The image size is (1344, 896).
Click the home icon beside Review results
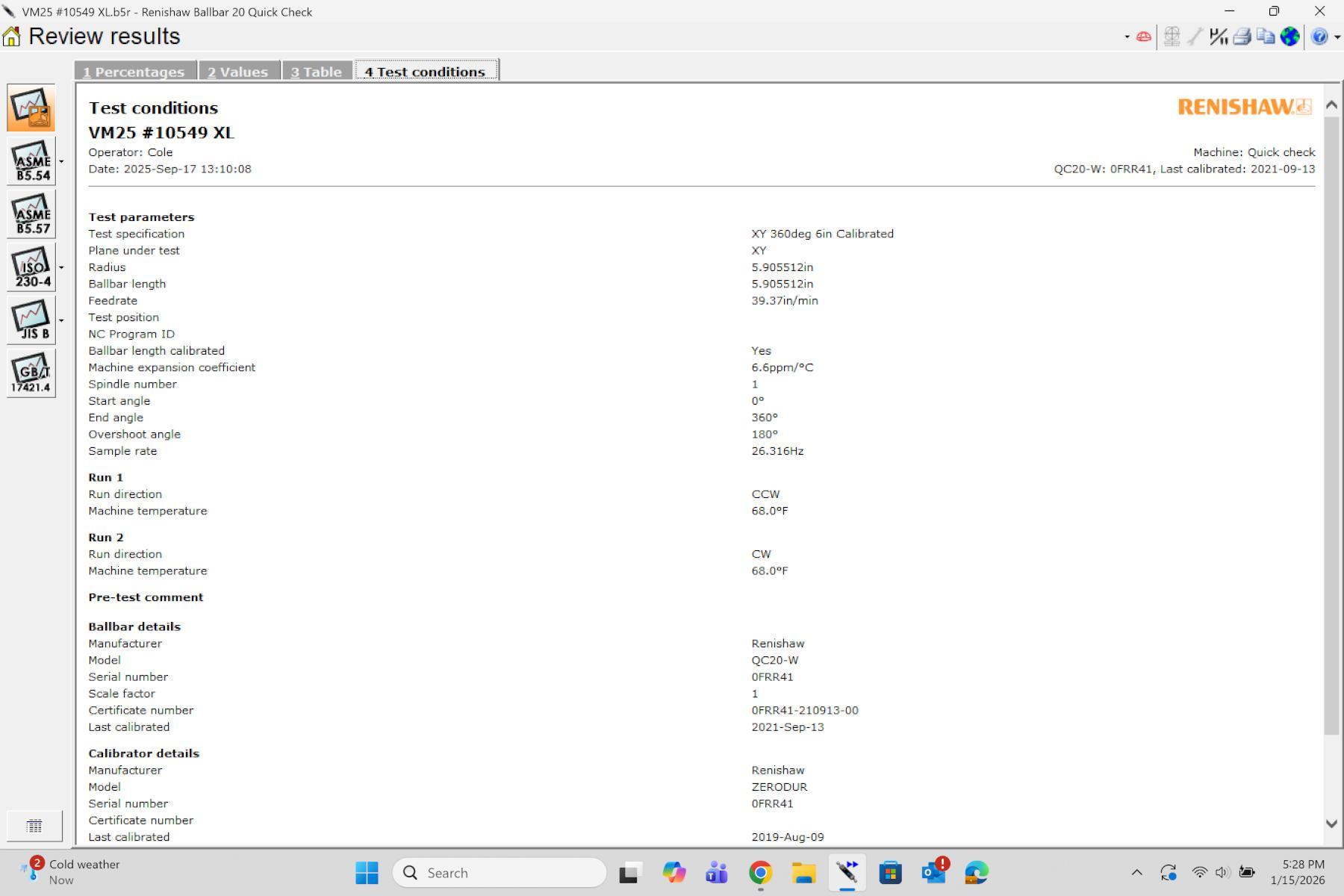pos(12,37)
